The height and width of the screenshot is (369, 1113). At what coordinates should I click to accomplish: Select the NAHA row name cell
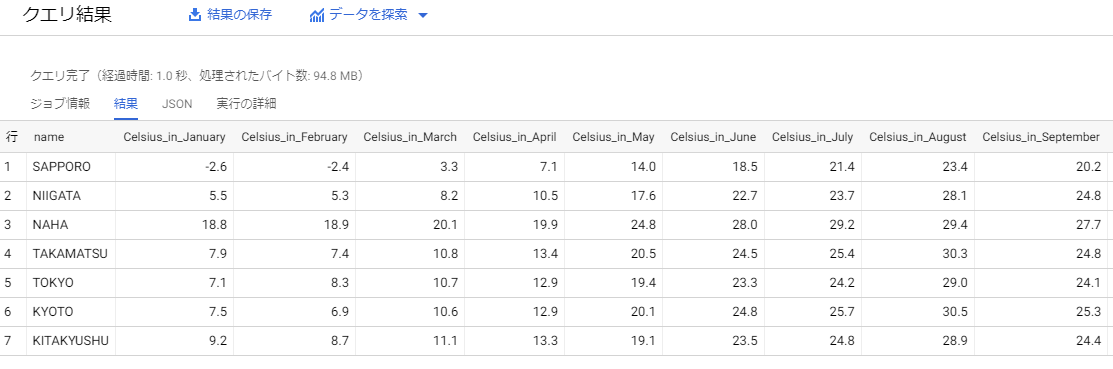click(50, 224)
